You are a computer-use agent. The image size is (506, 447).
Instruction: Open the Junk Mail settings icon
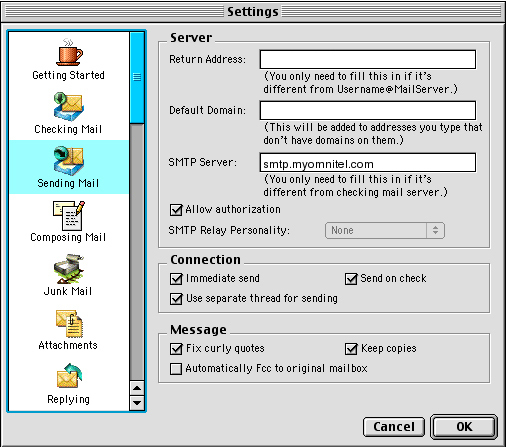click(x=69, y=269)
